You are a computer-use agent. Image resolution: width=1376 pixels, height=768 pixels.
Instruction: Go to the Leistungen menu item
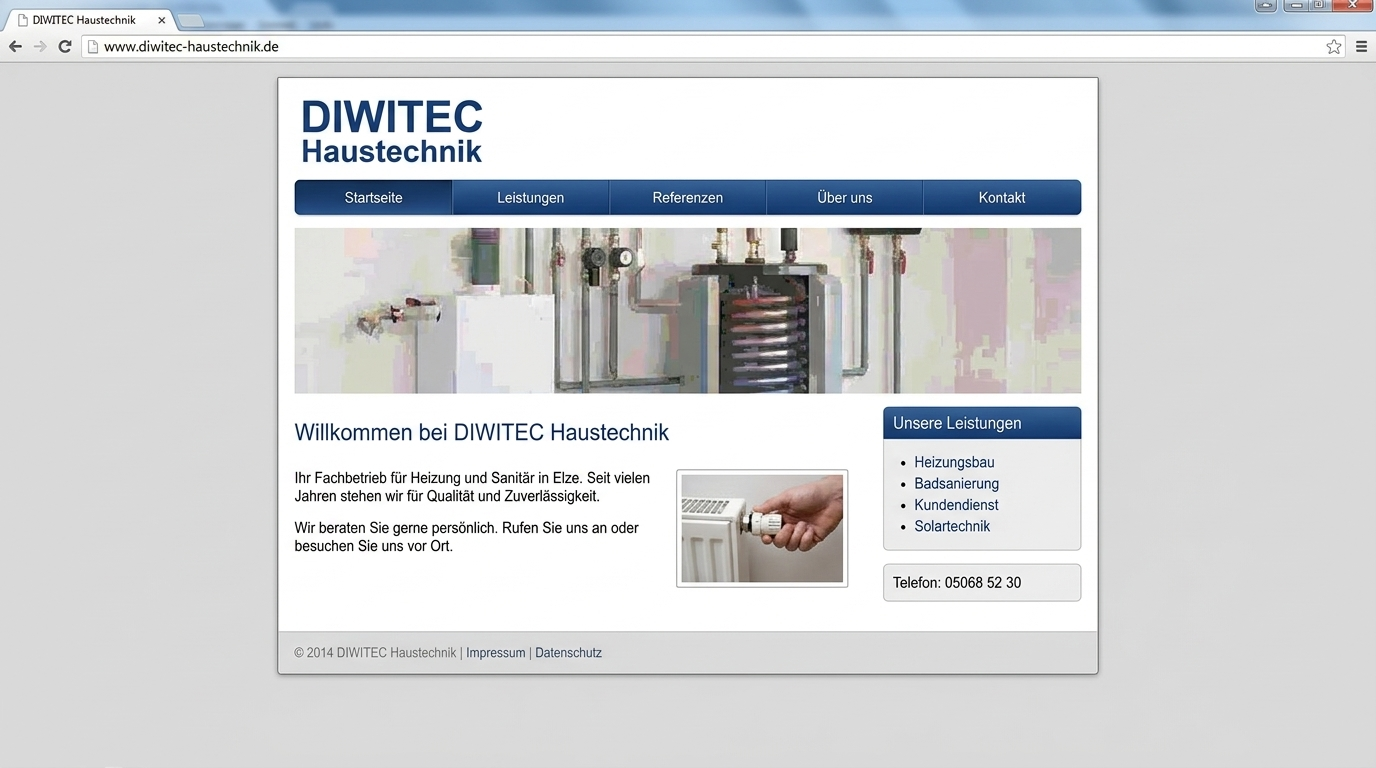point(531,197)
